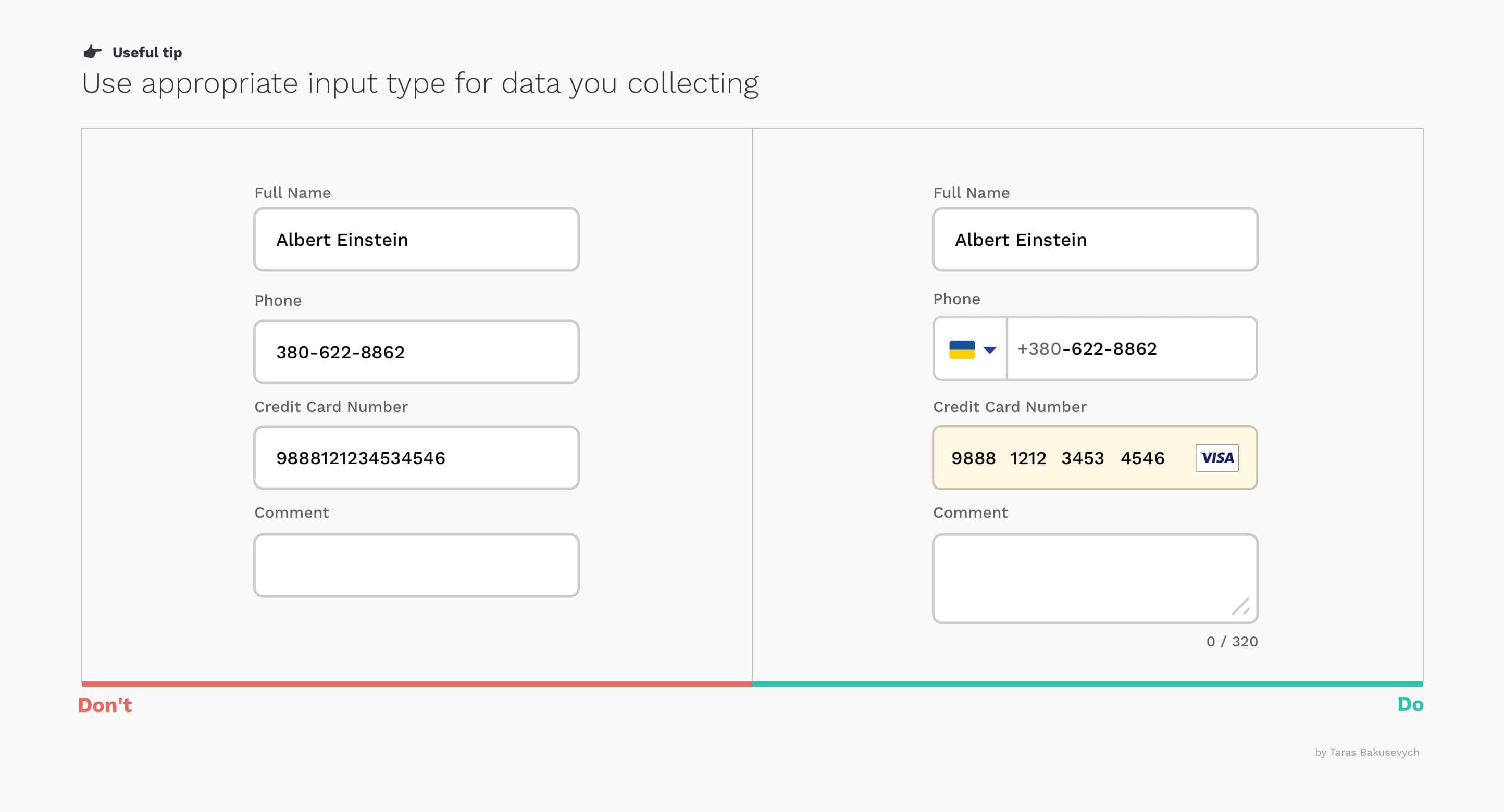Click the Ukraine flag icon
The height and width of the screenshot is (812, 1504).
tap(962, 349)
